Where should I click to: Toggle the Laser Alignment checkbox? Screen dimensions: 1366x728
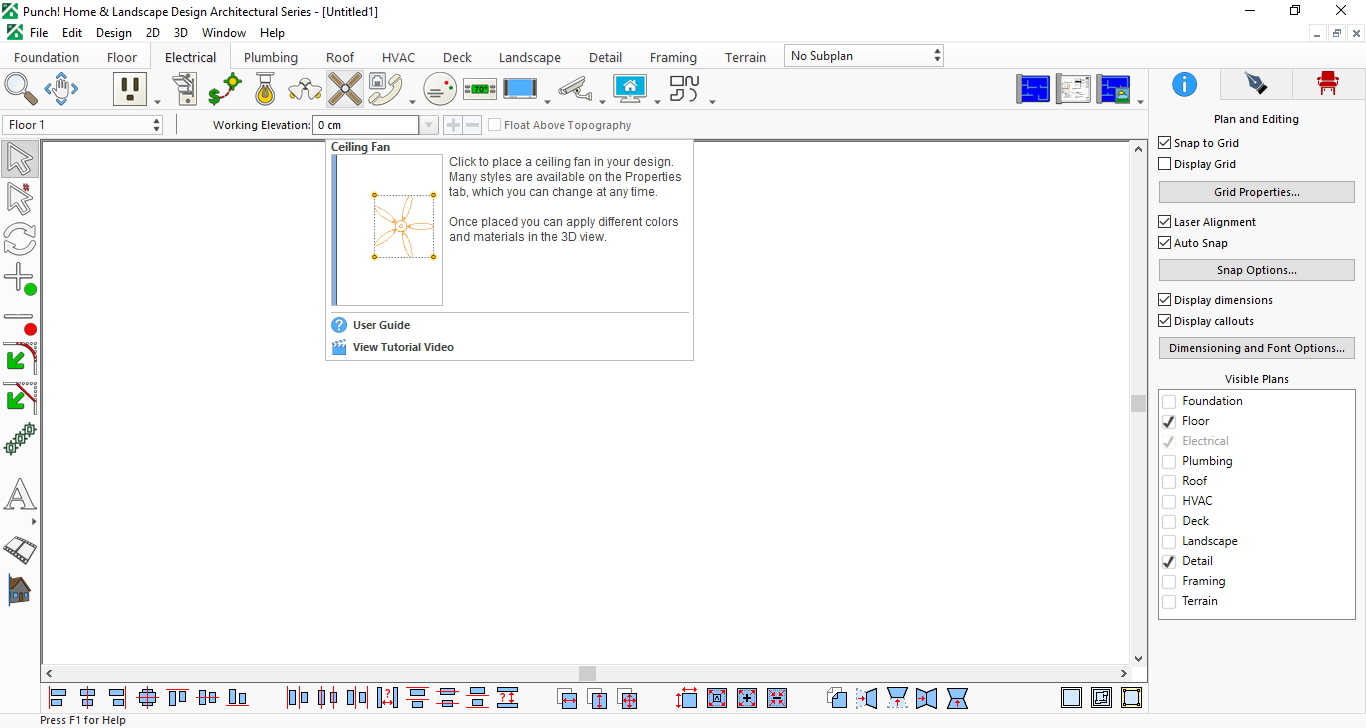click(x=1164, y=222)
